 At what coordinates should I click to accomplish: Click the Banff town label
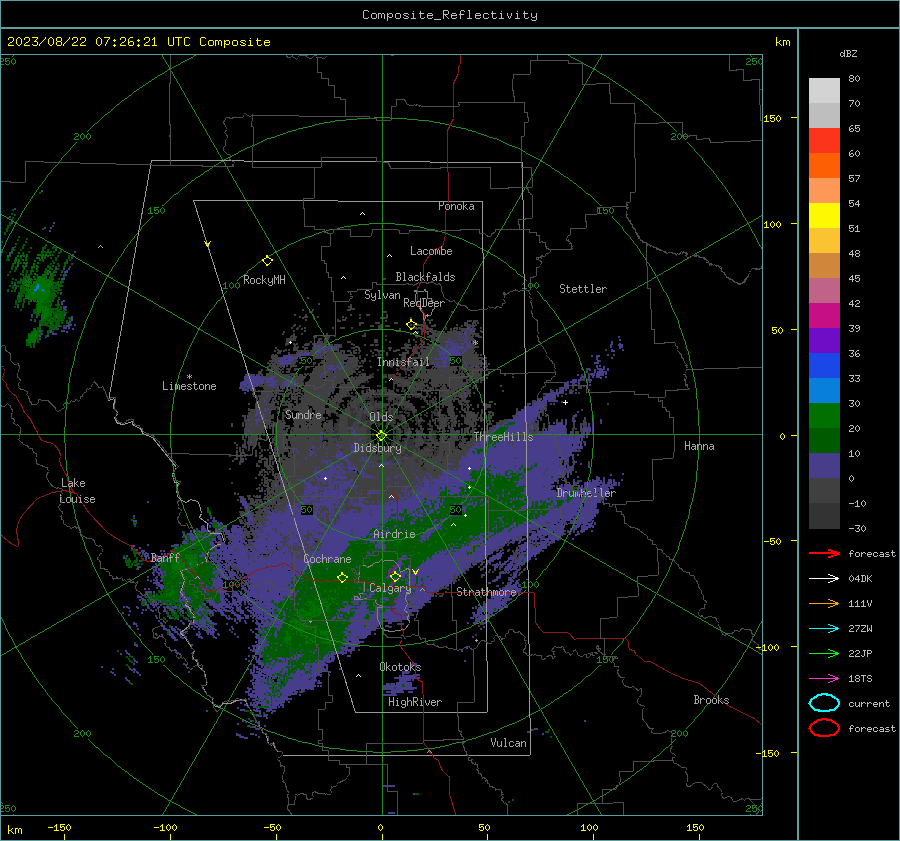pos(165,557)
